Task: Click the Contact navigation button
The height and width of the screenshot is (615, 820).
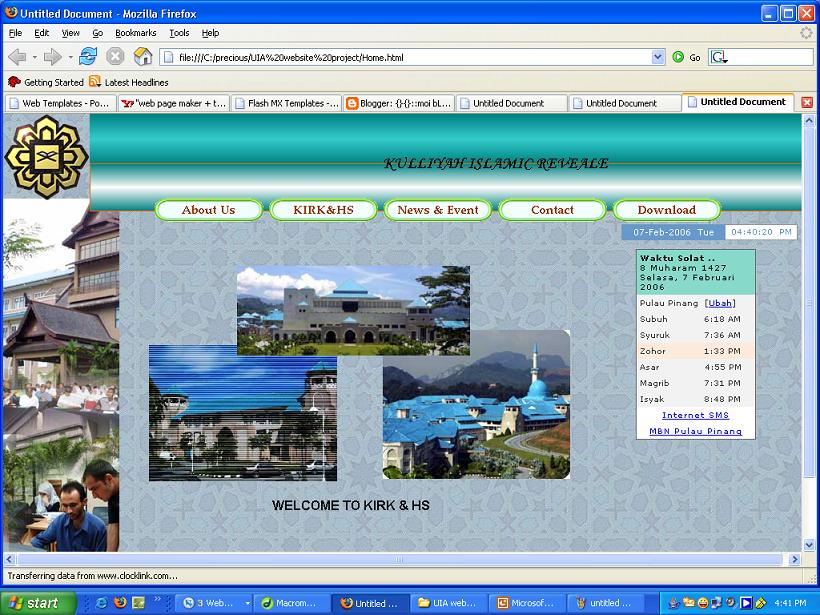Action: coord(552,210)
